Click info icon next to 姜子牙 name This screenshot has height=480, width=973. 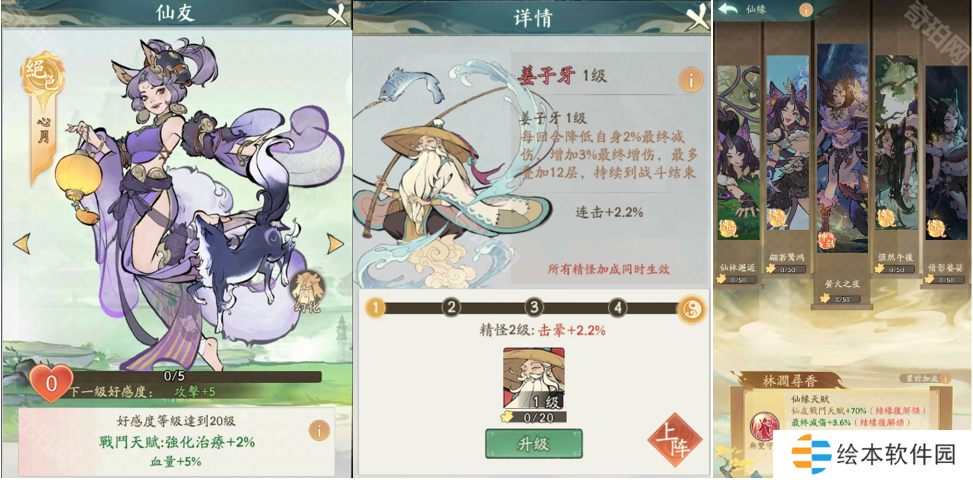(x=691, y=79)
